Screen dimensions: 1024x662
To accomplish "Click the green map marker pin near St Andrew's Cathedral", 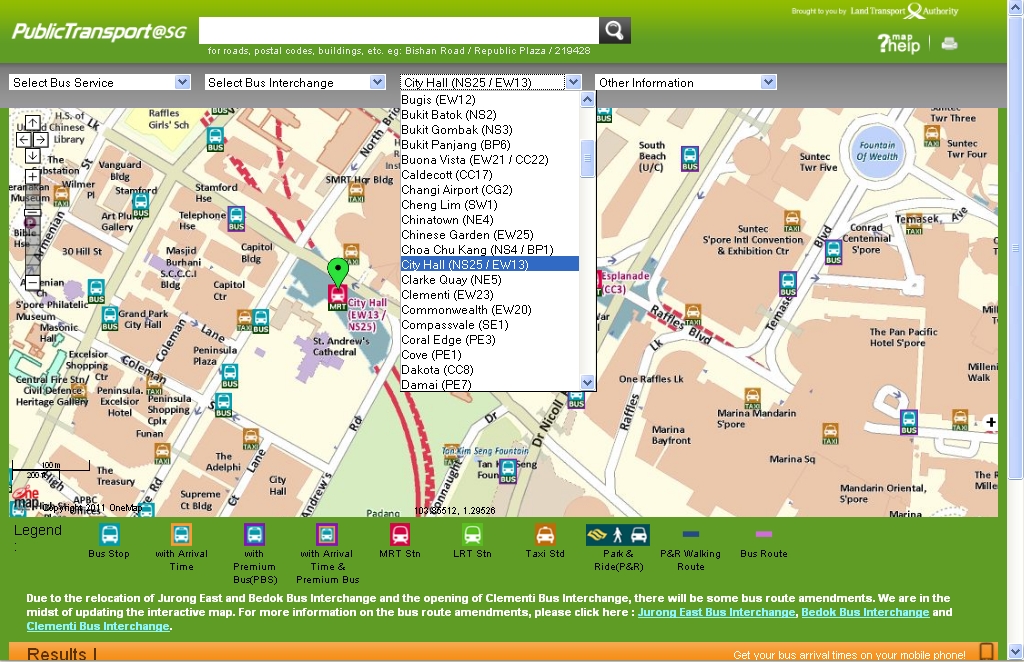I will (338, 269).
